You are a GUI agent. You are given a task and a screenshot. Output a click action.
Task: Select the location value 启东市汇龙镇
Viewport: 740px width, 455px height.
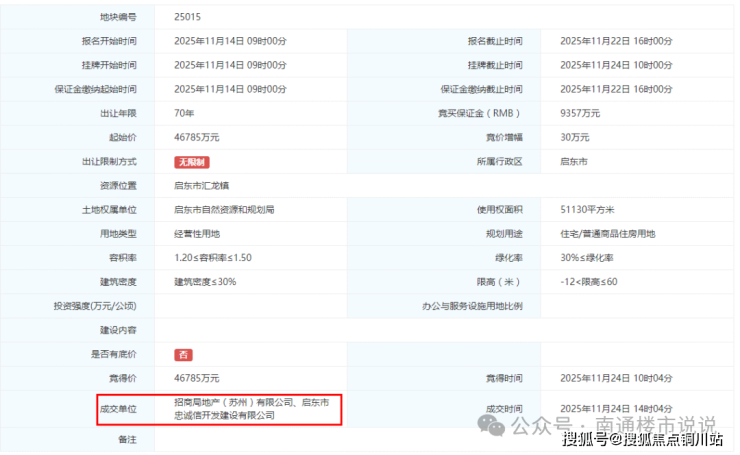(202, 185)
